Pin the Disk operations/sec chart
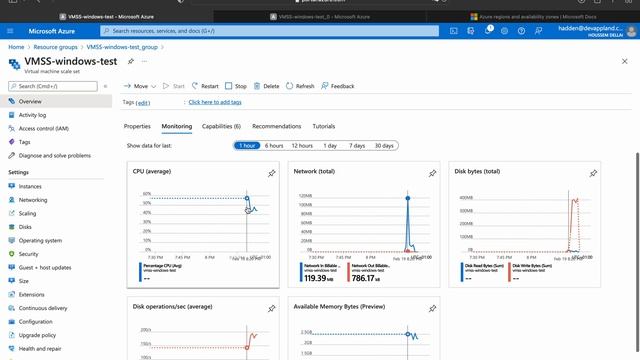640x360 pixels. tap(271, 309)
